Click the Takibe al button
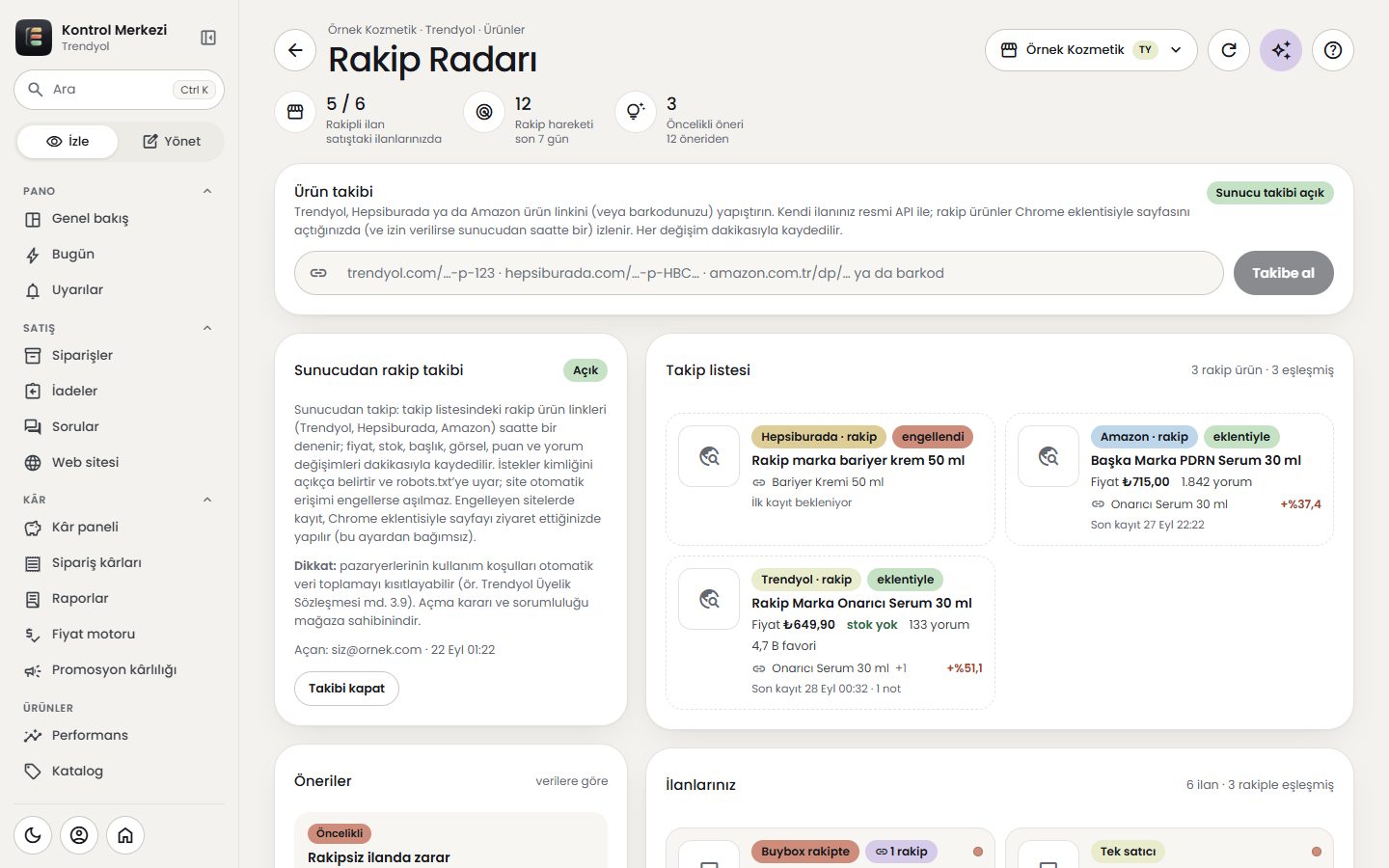 [1283, 273]
